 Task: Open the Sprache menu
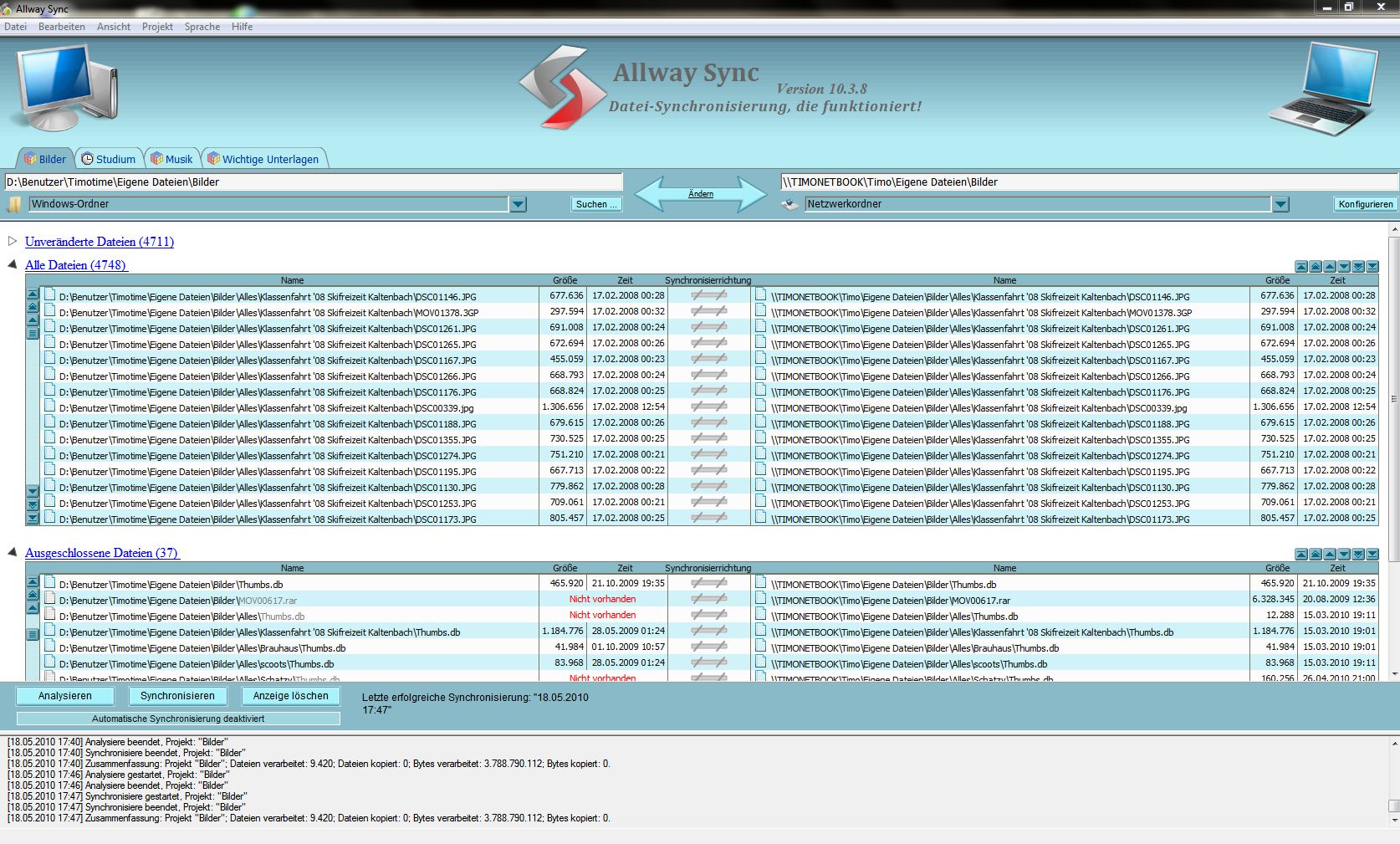pyautogui.click(x=202, y=27)
